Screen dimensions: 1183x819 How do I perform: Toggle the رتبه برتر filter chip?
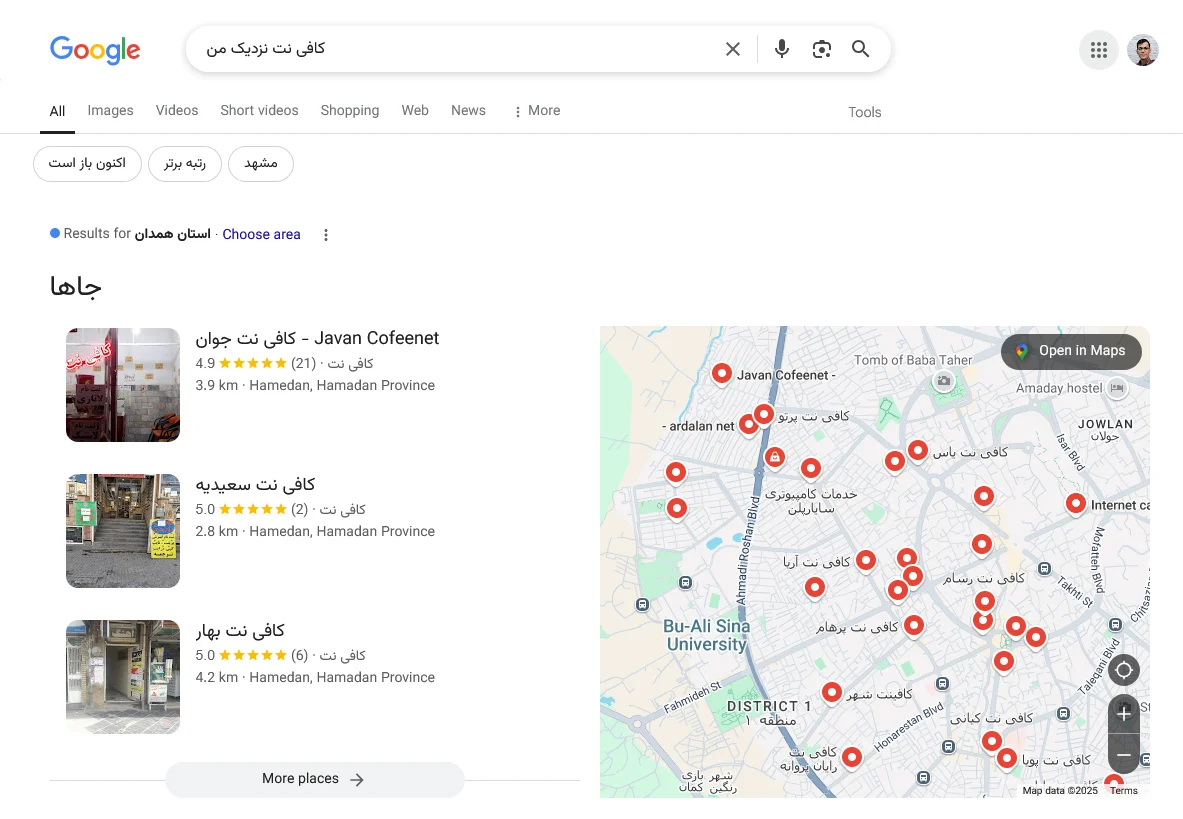point(185,164)
